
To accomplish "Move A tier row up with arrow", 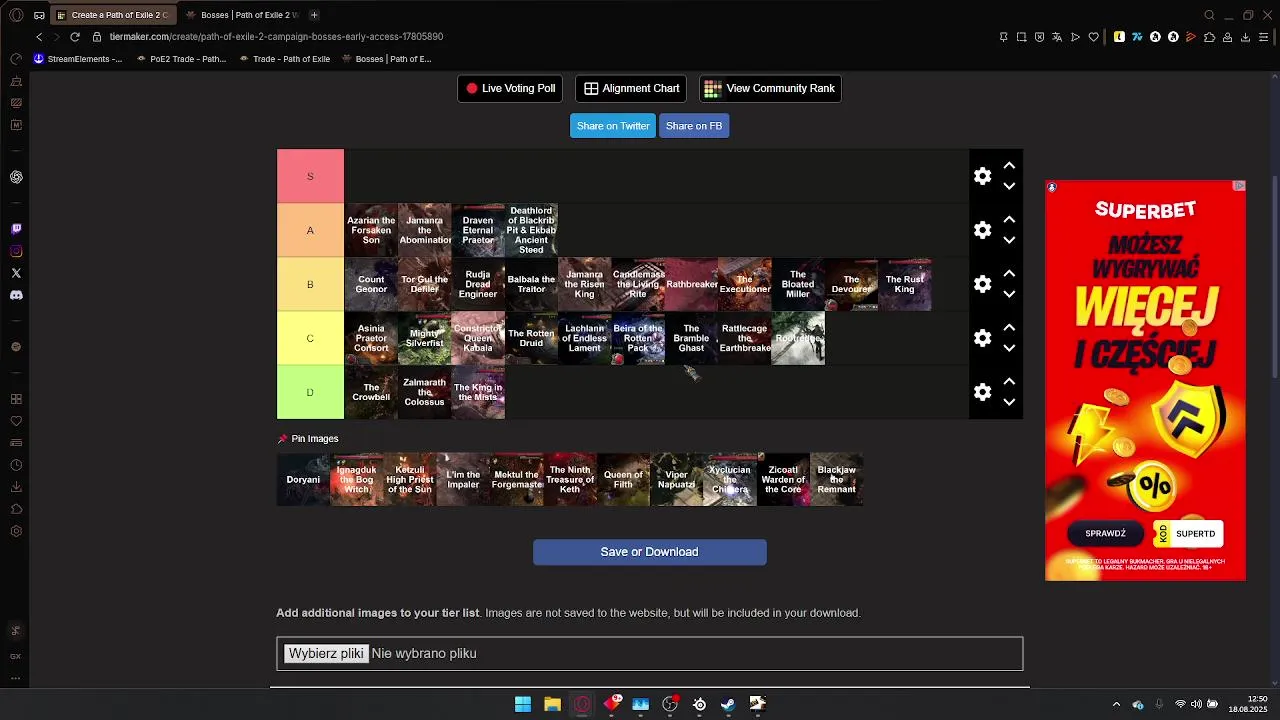I will 1009,219.
